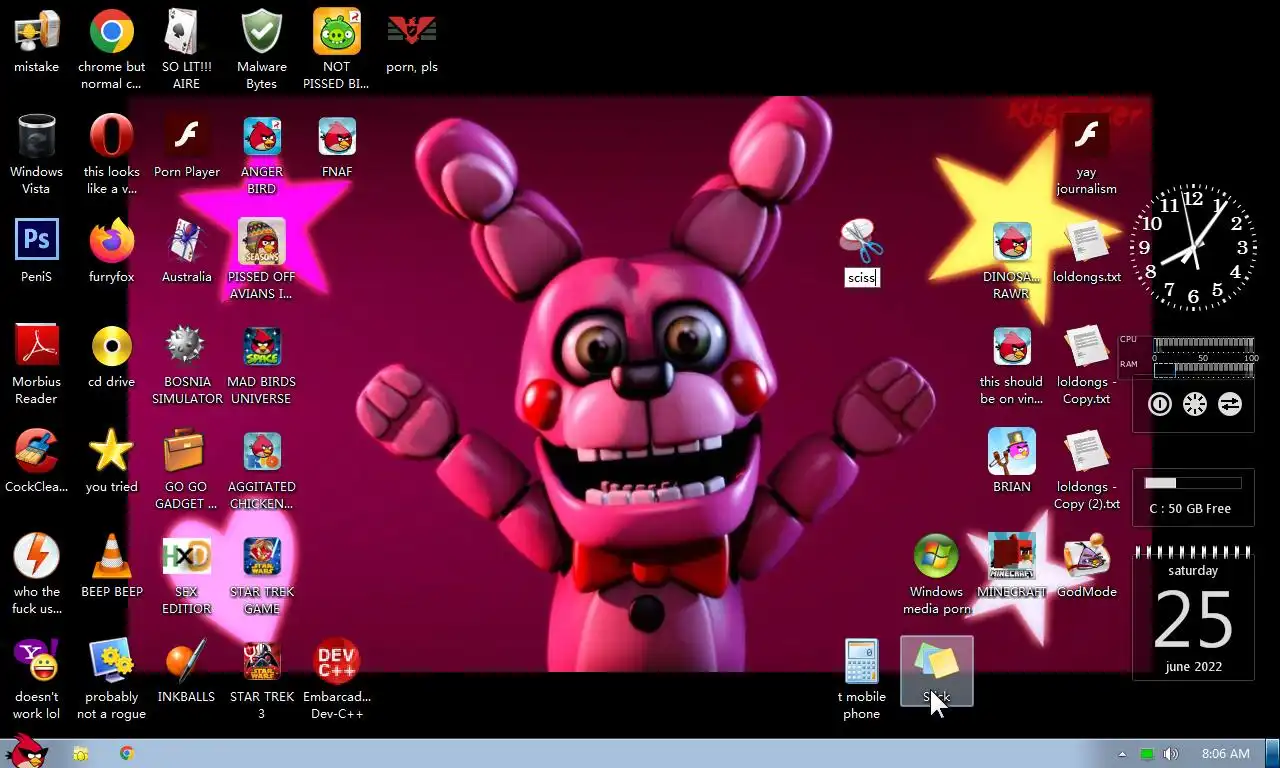This screenshot has width=1280, height=768.
Task: Open the Angry Bird Start button
Action: pyautogui.click(x=25, y=752)
